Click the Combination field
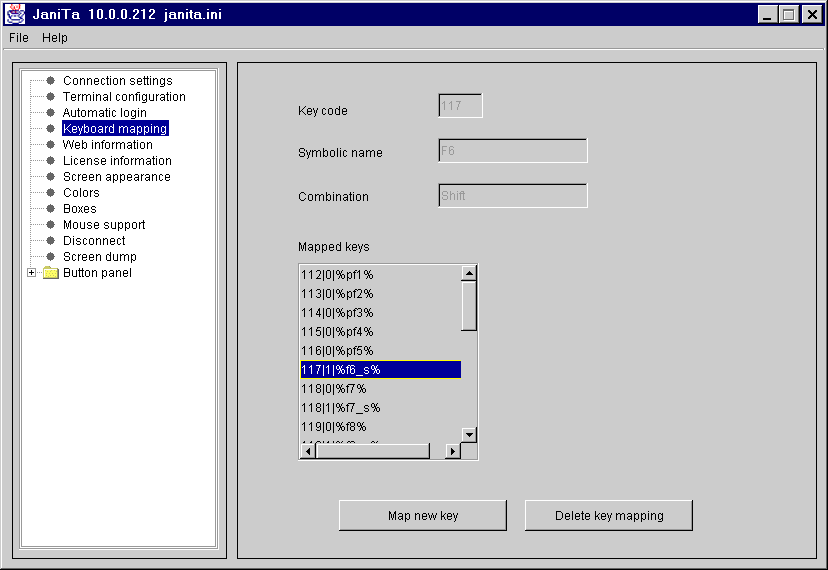This screenshot has height=570, width=828. [x=512, y=195]
